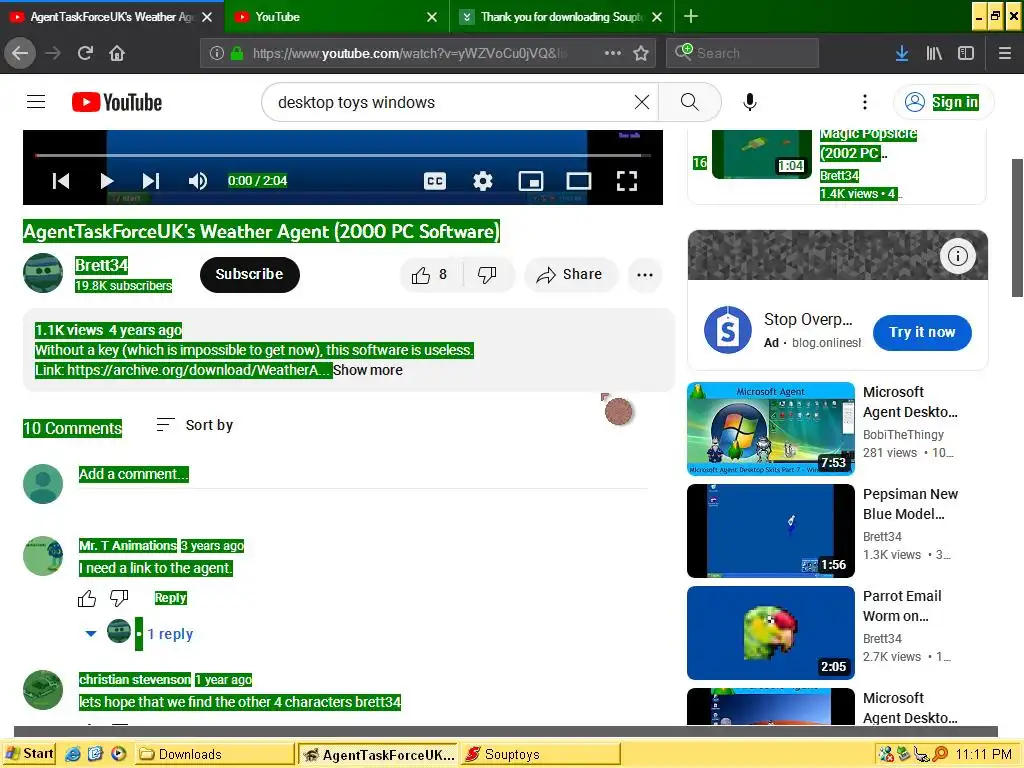Subscribe to Brett34
Image resolution: width=1024 pixels, height=768 pixels.
[249, 274]
